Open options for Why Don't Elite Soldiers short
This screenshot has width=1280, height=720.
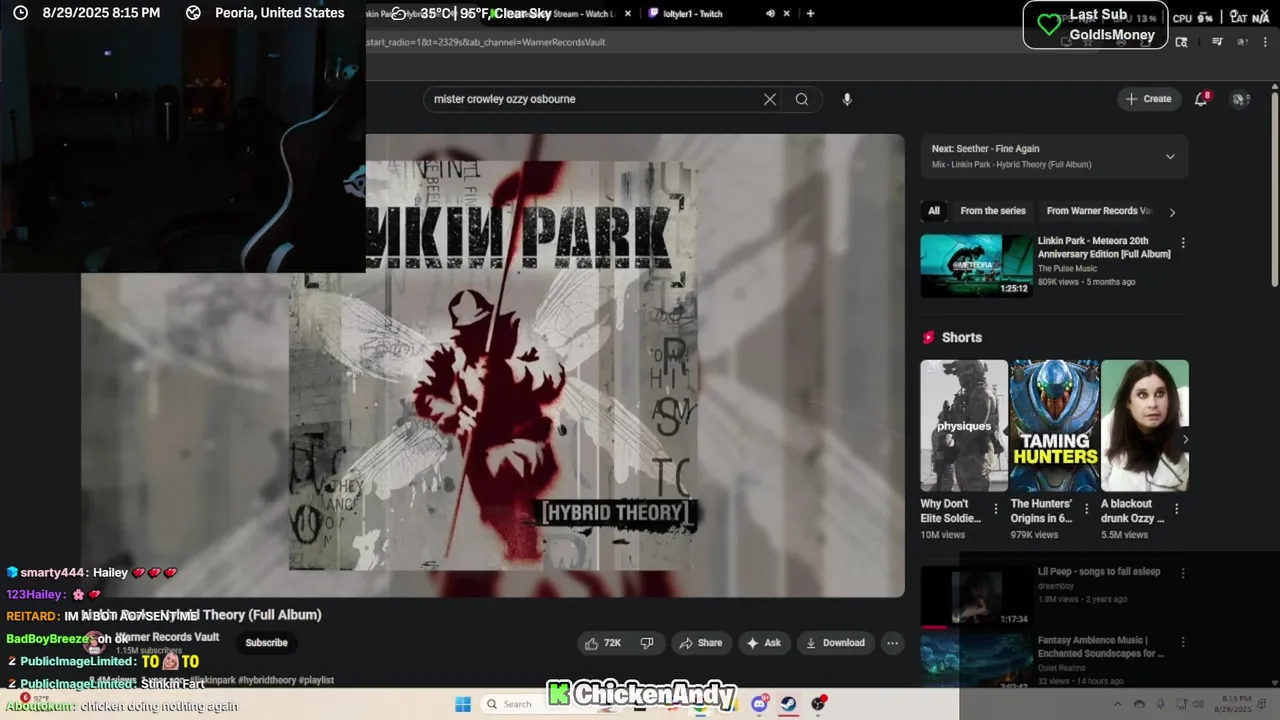coord(995,509)
